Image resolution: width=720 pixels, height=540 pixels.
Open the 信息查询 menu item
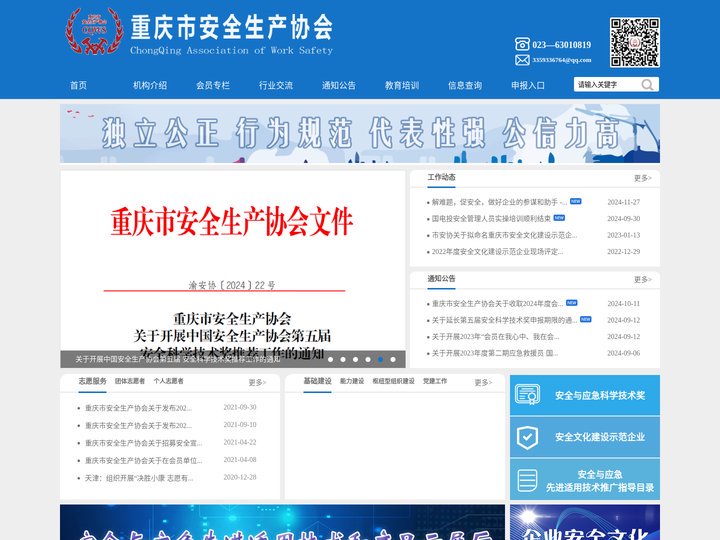point(465,85)
